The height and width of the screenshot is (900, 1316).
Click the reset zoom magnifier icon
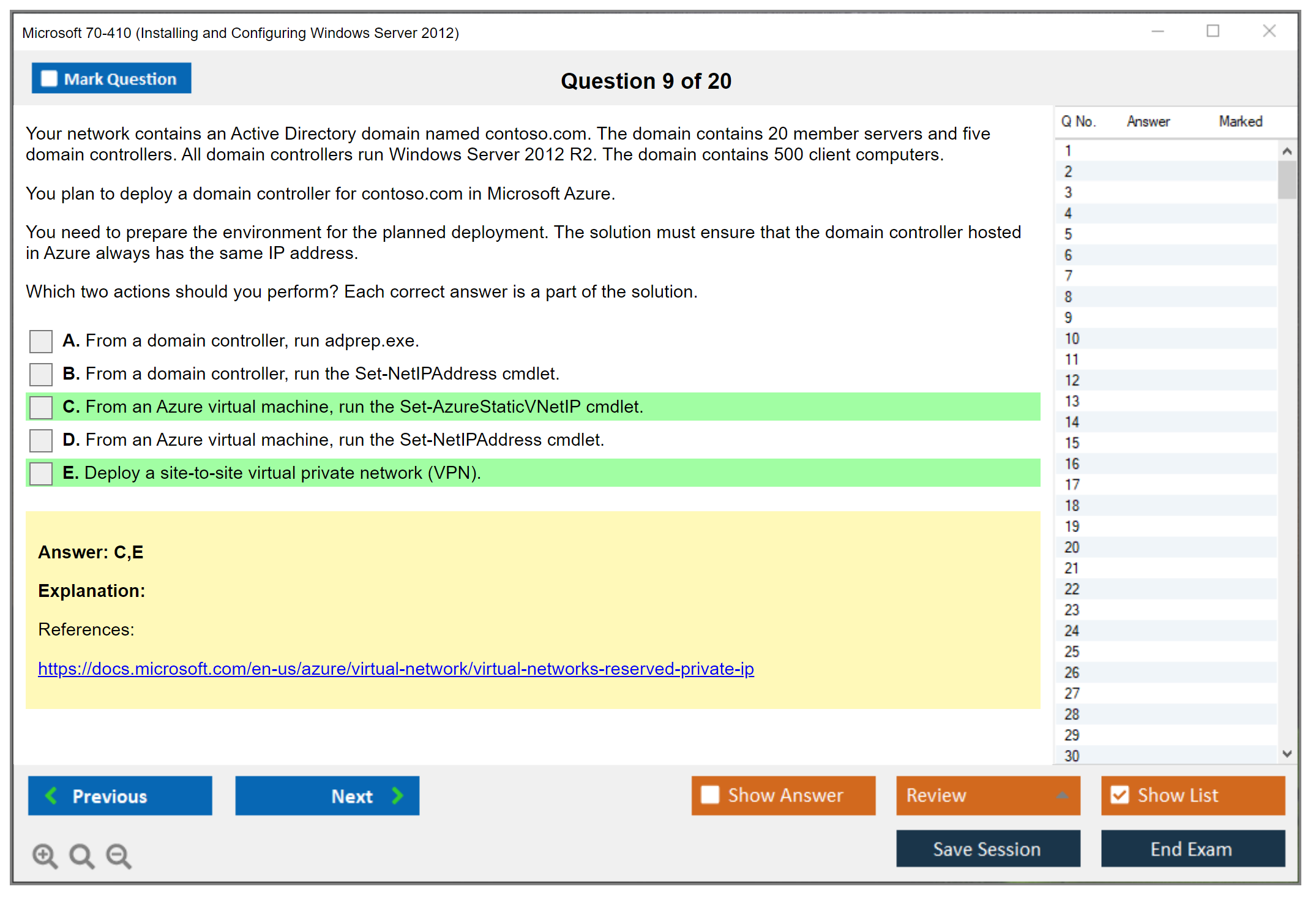tap(81, 855)
